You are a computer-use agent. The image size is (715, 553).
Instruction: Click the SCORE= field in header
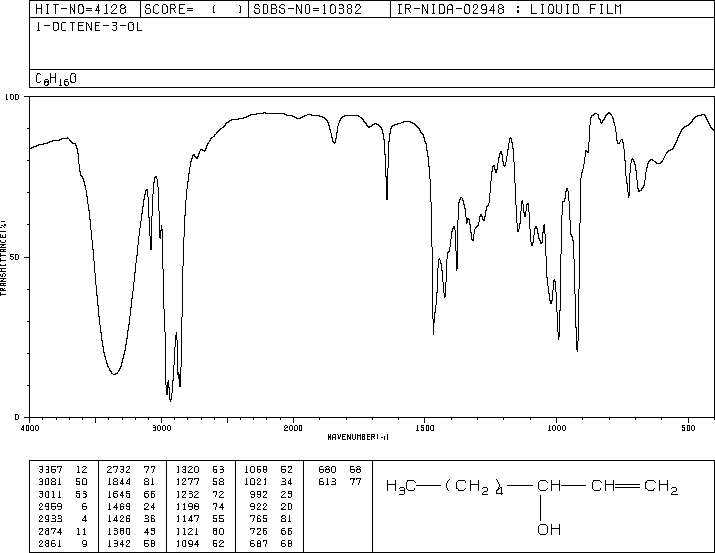pos(195,9)
